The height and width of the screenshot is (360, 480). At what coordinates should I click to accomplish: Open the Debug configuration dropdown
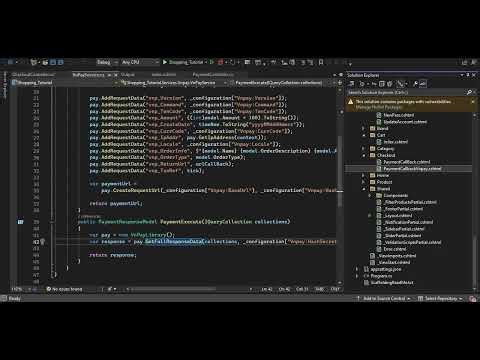click(x=107, y=62)
